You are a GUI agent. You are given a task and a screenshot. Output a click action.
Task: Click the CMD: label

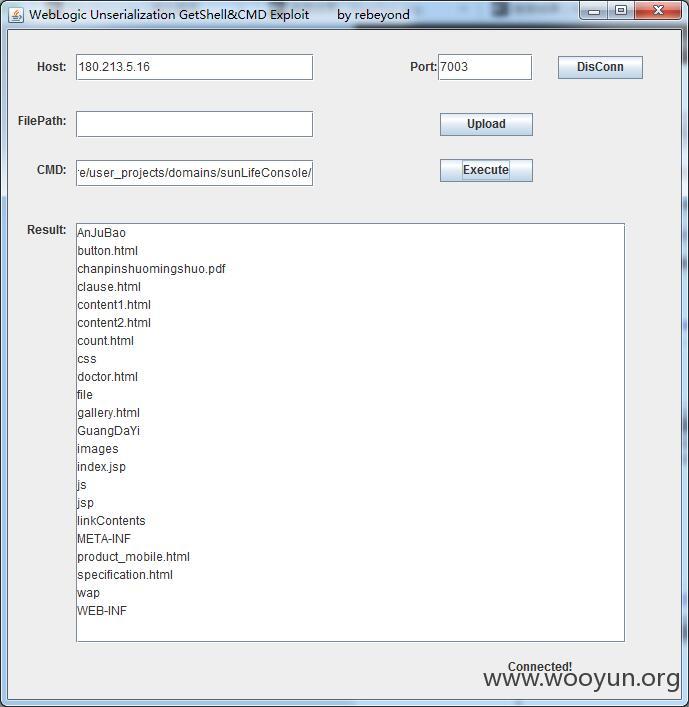point(51,170)
